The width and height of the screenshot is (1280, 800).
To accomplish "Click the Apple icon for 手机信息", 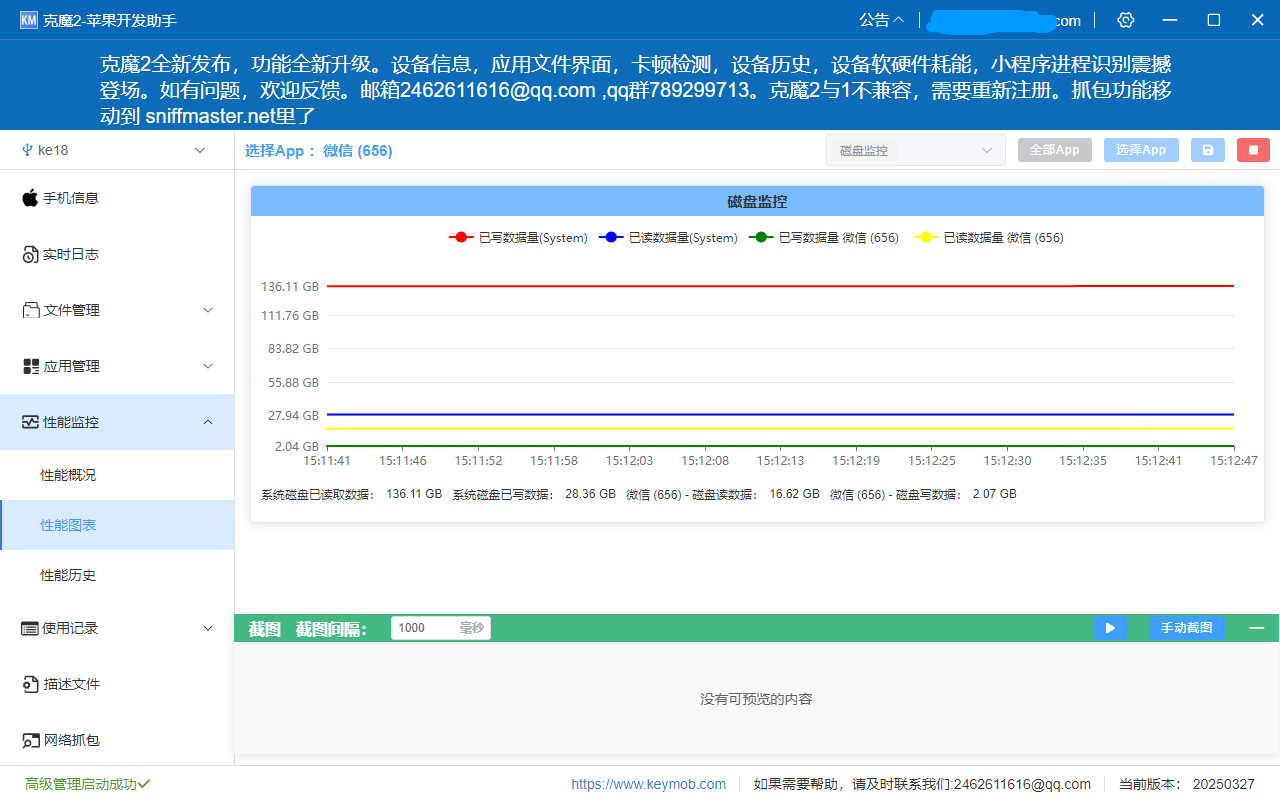I will coord(30,198).
